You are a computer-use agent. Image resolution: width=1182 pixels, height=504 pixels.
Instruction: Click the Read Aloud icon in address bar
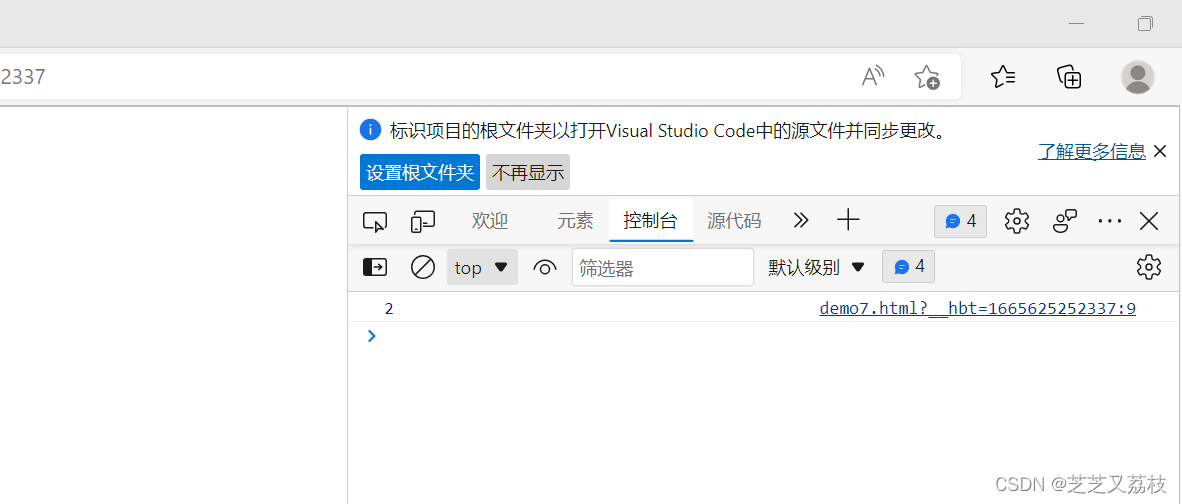(x=873, y=76)
